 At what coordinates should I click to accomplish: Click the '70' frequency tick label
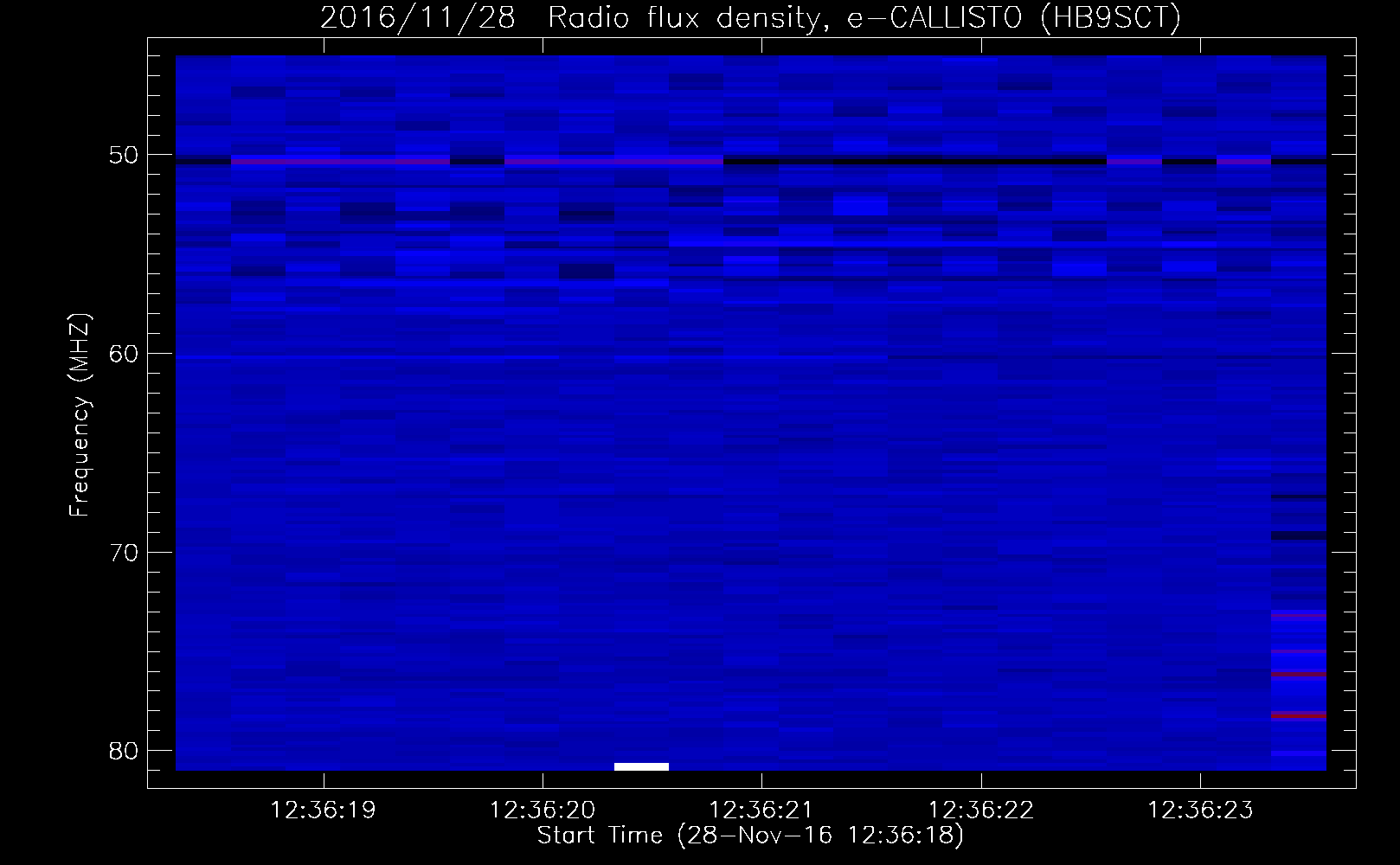[124, 553]
